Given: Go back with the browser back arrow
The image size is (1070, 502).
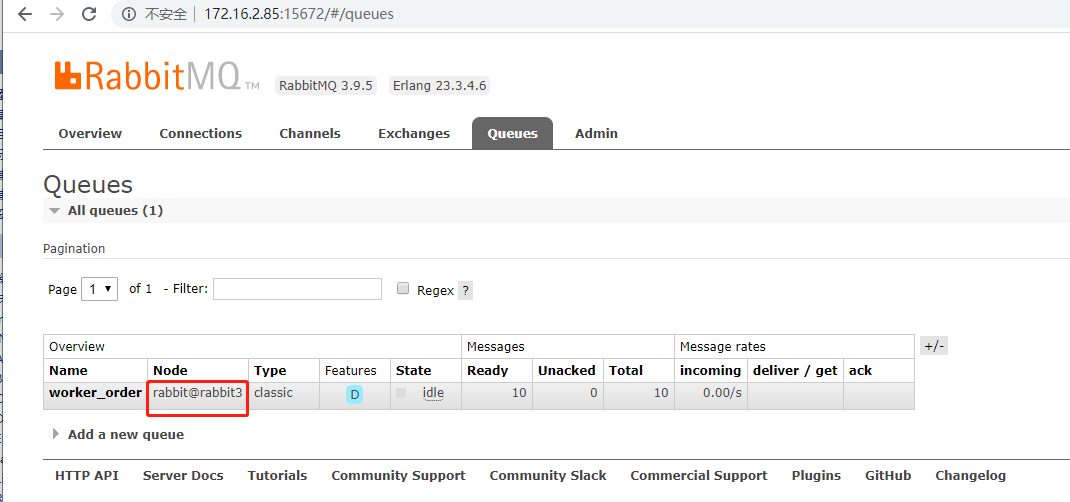Looking at the screenshot, I should pos(25,14).
